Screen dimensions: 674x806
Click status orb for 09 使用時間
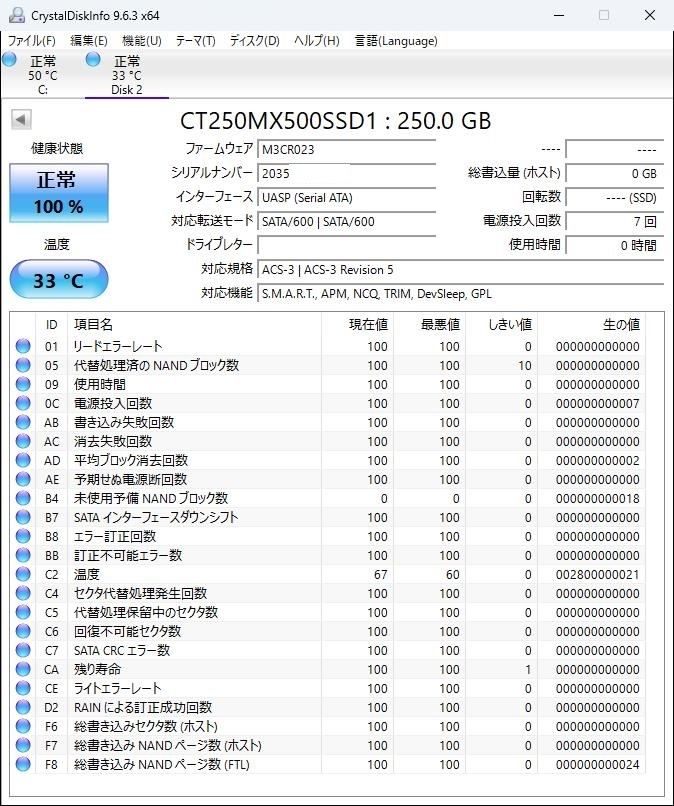[x=23, y=384]
